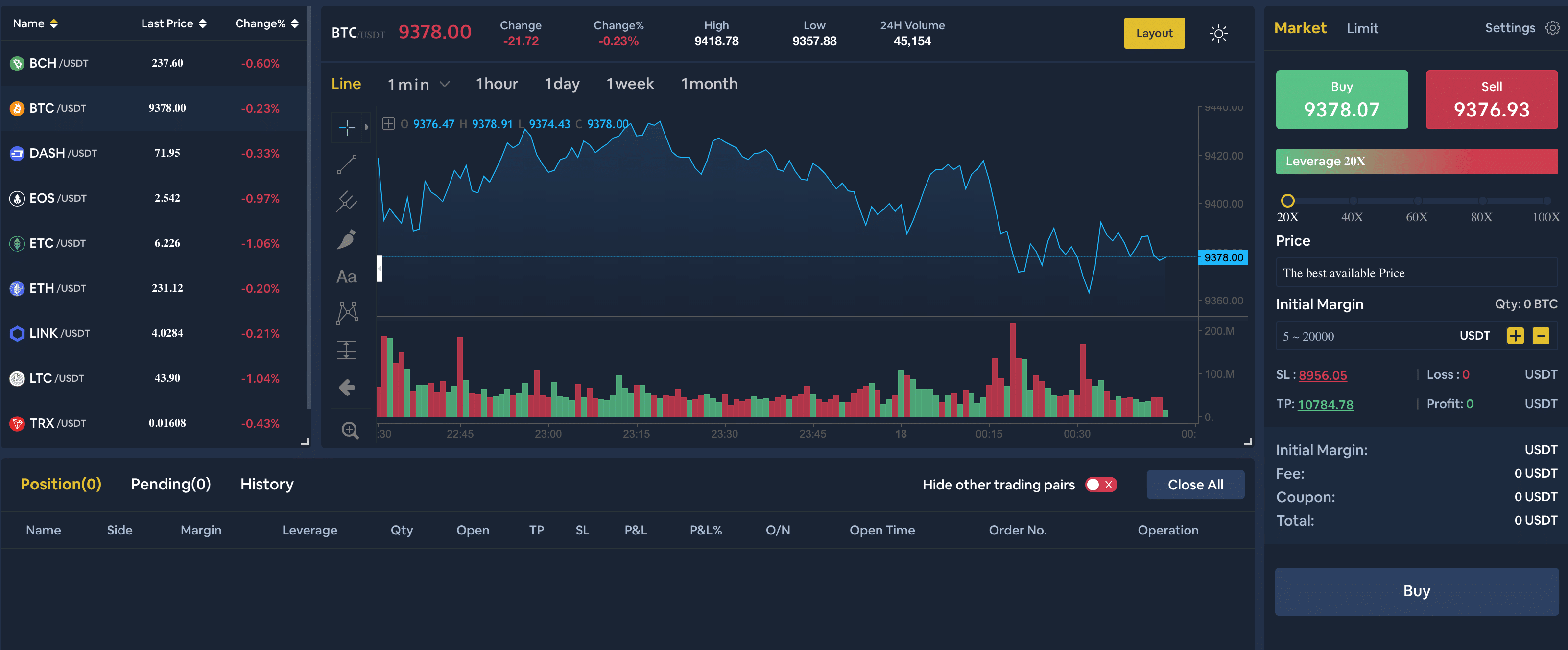The height and width of the screenshot is (650, 1568).
Task: Click the yellow Layout button
Action: tap(1154, 33)
